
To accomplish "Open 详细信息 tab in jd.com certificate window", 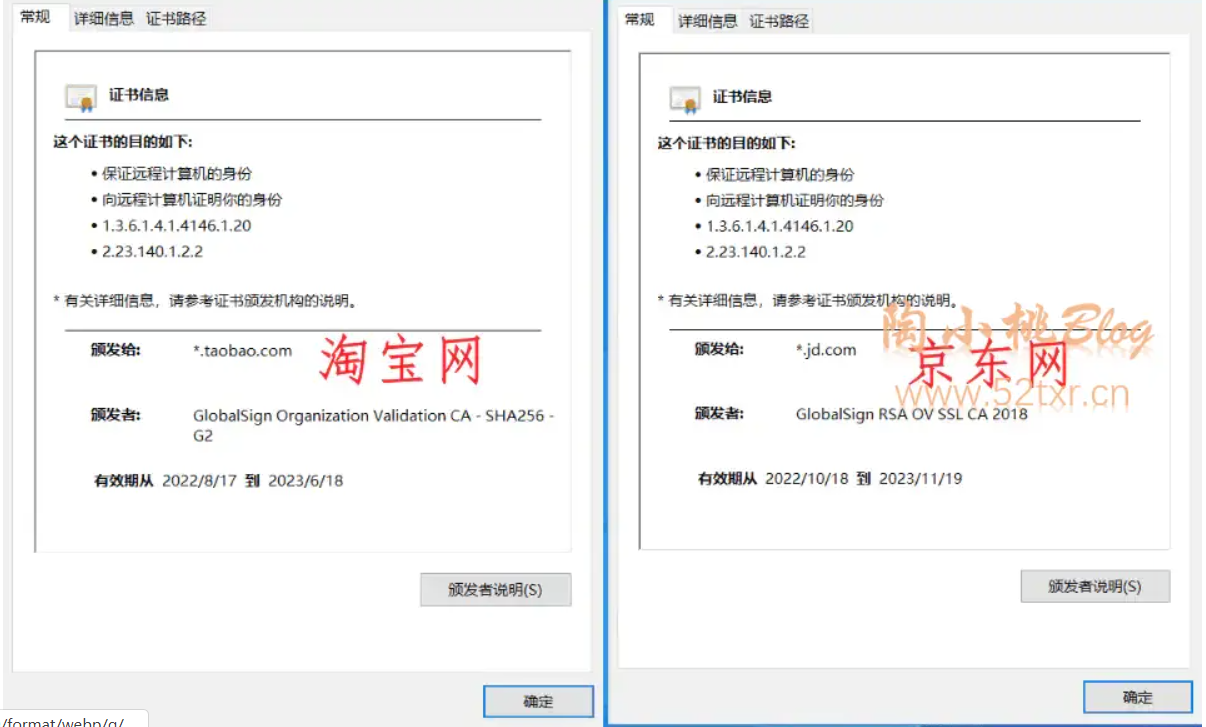I will pyautogui.click(x=707, y=21).
